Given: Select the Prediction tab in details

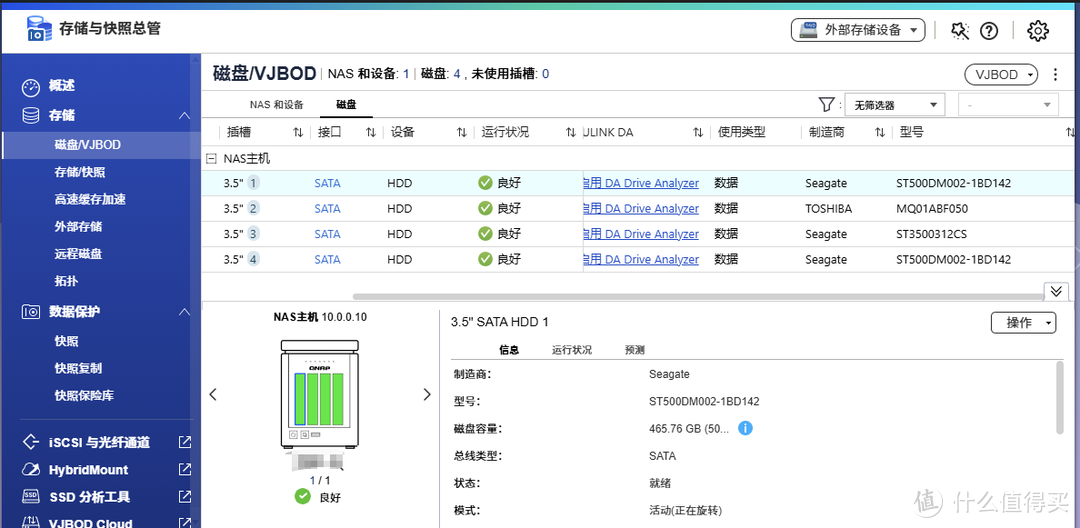Looking at the screenshot, I should 634,350.
